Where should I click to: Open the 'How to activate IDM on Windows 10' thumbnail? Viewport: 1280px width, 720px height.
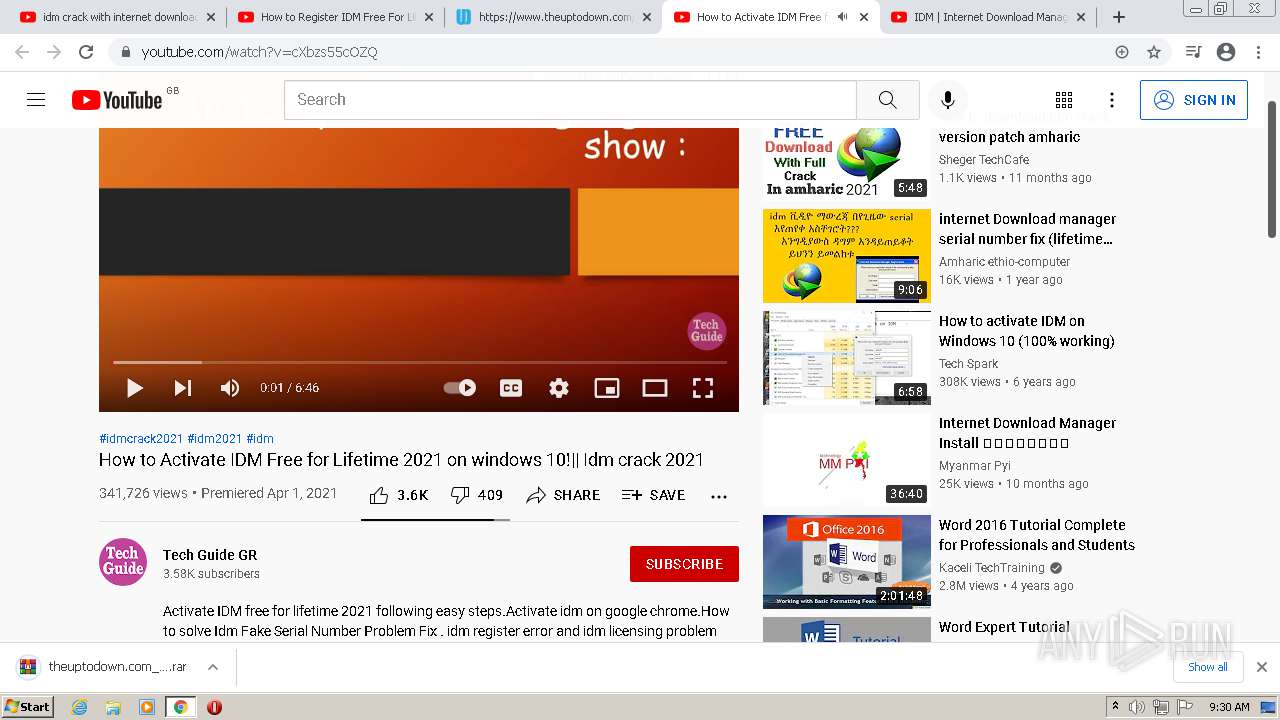pos(847,358)
